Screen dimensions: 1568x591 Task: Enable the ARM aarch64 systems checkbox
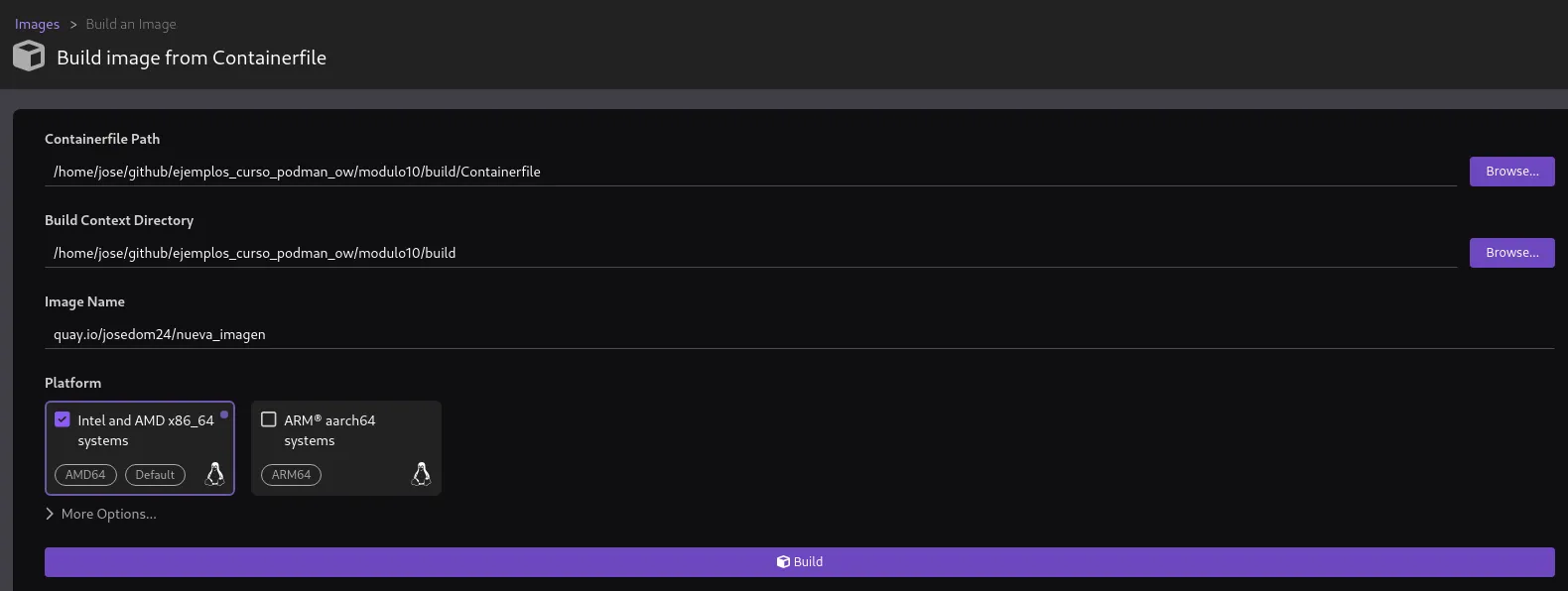tap(269, 419)
